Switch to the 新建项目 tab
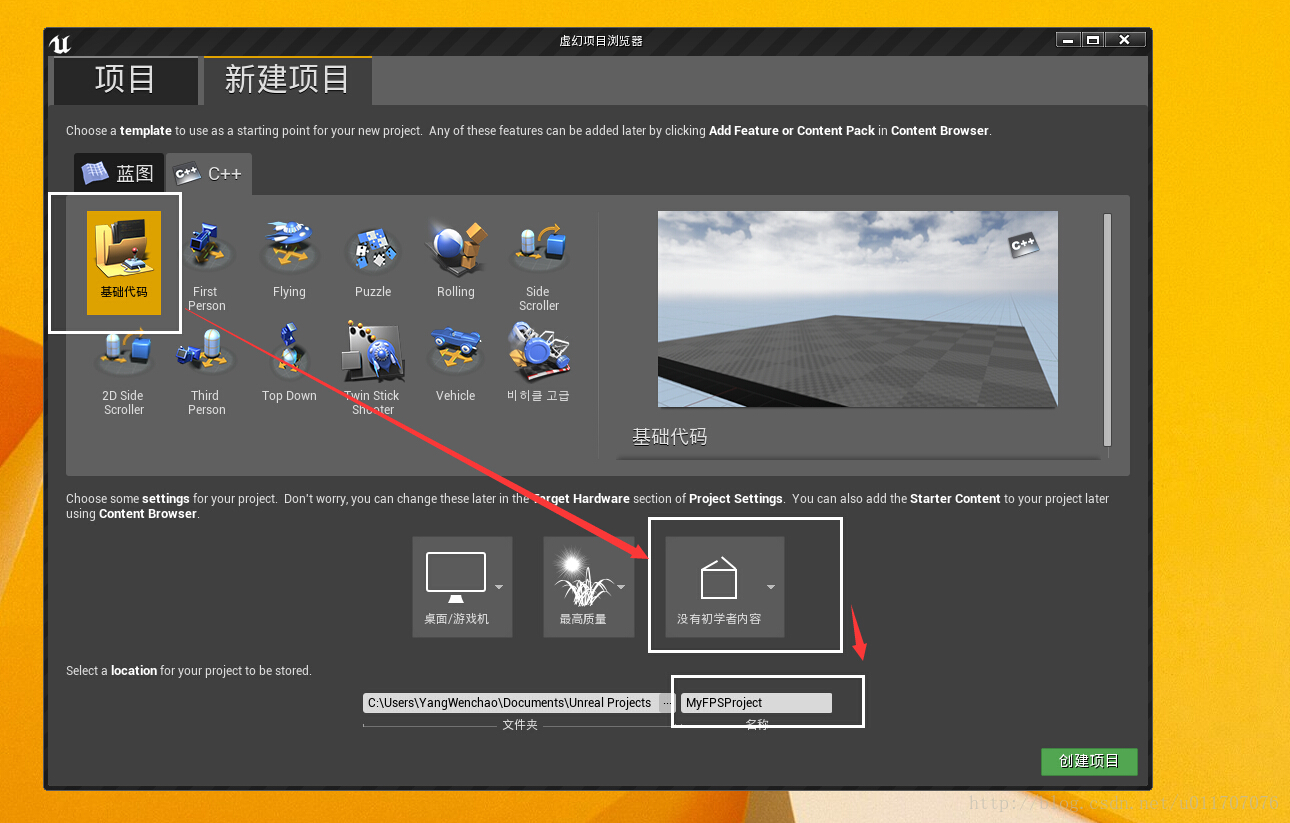The width and height of the screenshot is (1290, 823). coord(288,80)
